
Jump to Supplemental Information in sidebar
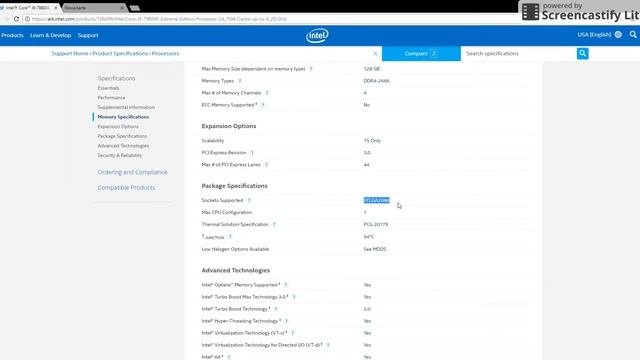[126, 107]
